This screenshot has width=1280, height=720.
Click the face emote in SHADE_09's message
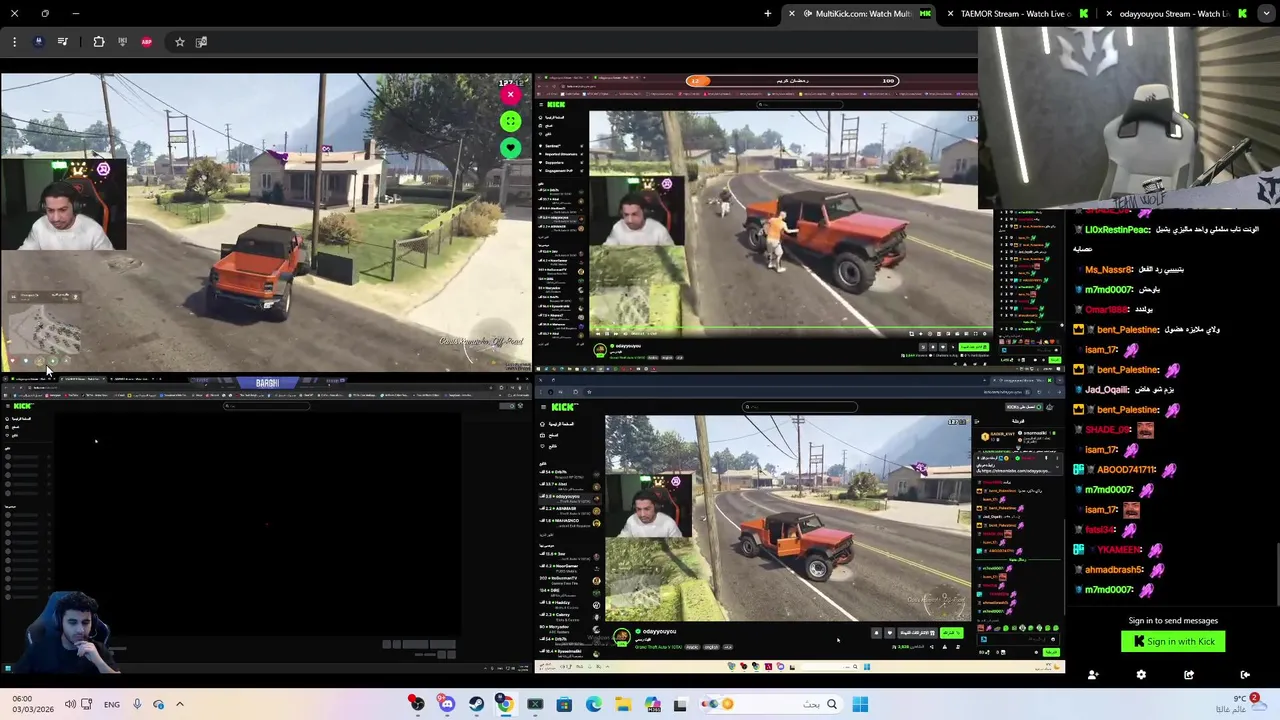click(x=1145, y=430)
